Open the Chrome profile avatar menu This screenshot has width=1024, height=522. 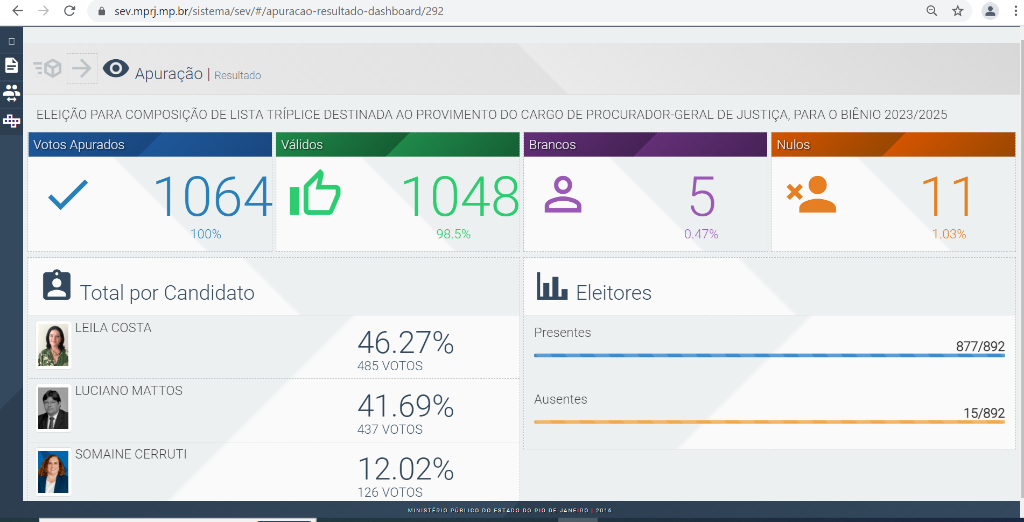[990, 11]
